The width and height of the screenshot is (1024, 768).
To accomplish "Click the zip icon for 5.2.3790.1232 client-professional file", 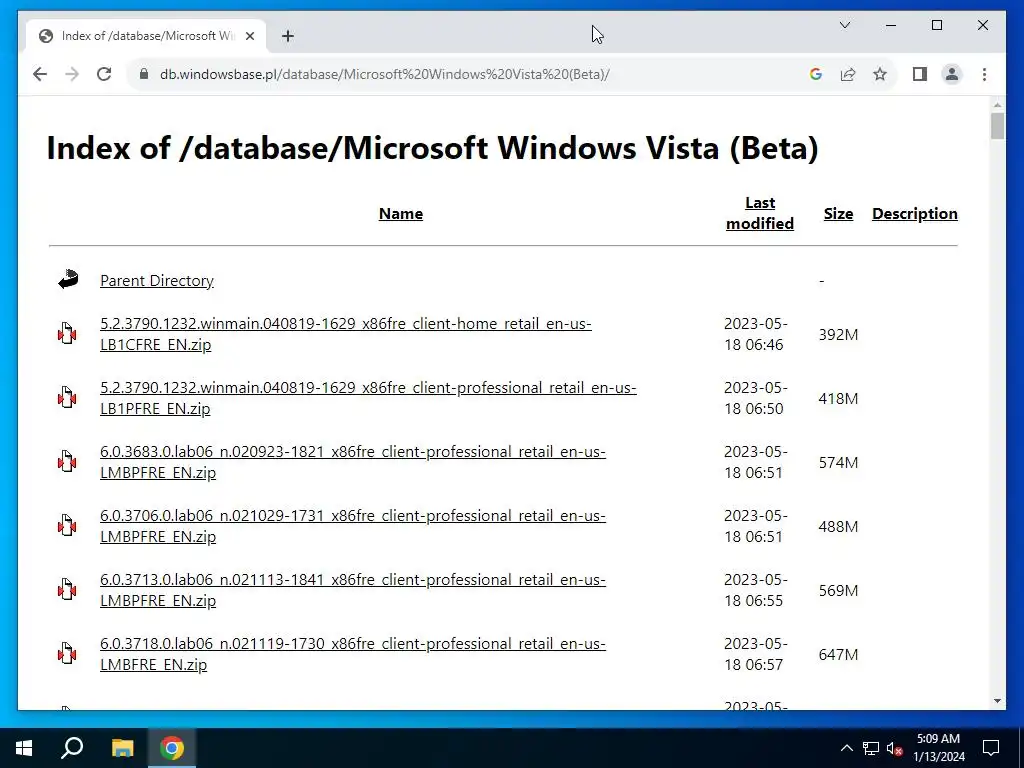I will coord(67,398).
